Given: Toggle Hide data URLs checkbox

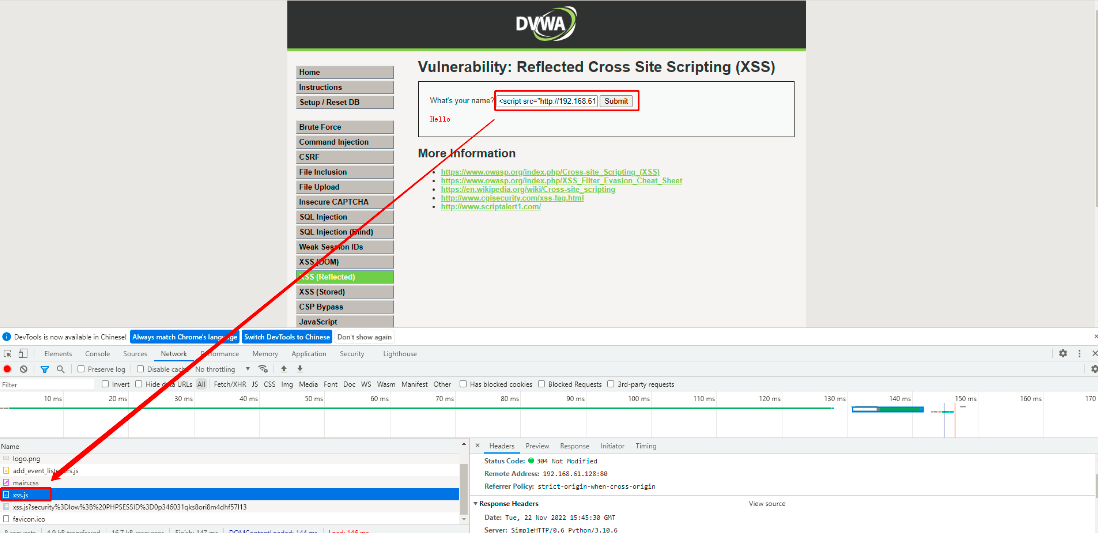Looking at the screenshot, I should [139, 384].
